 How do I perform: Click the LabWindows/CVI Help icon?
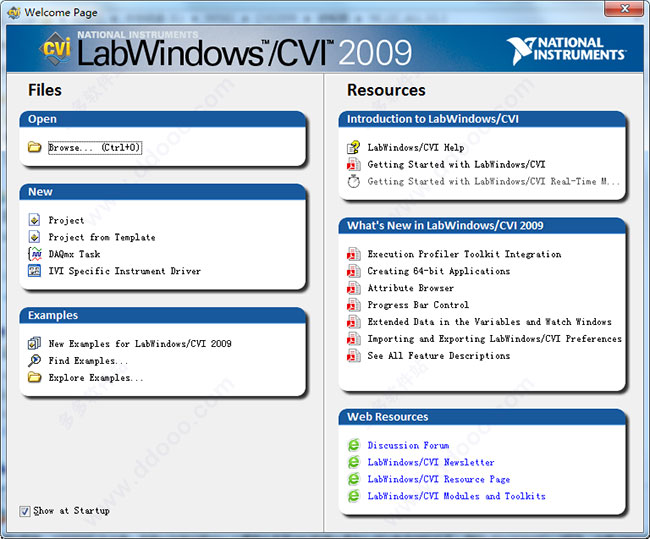(x=354, y=147)
